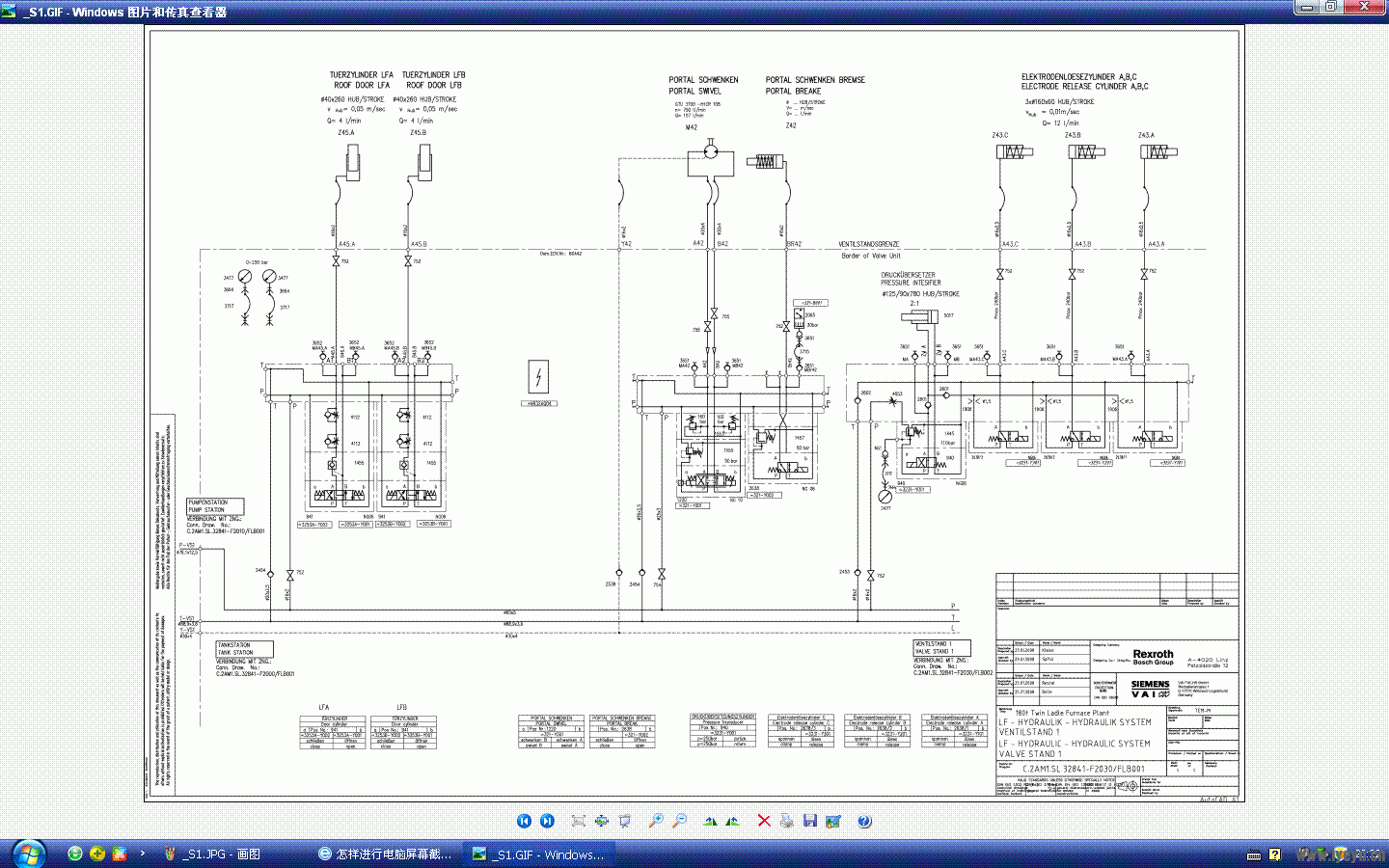The image size is (1389, 868).
Task: Click the language bar help tray icon
Action: 1275,854
